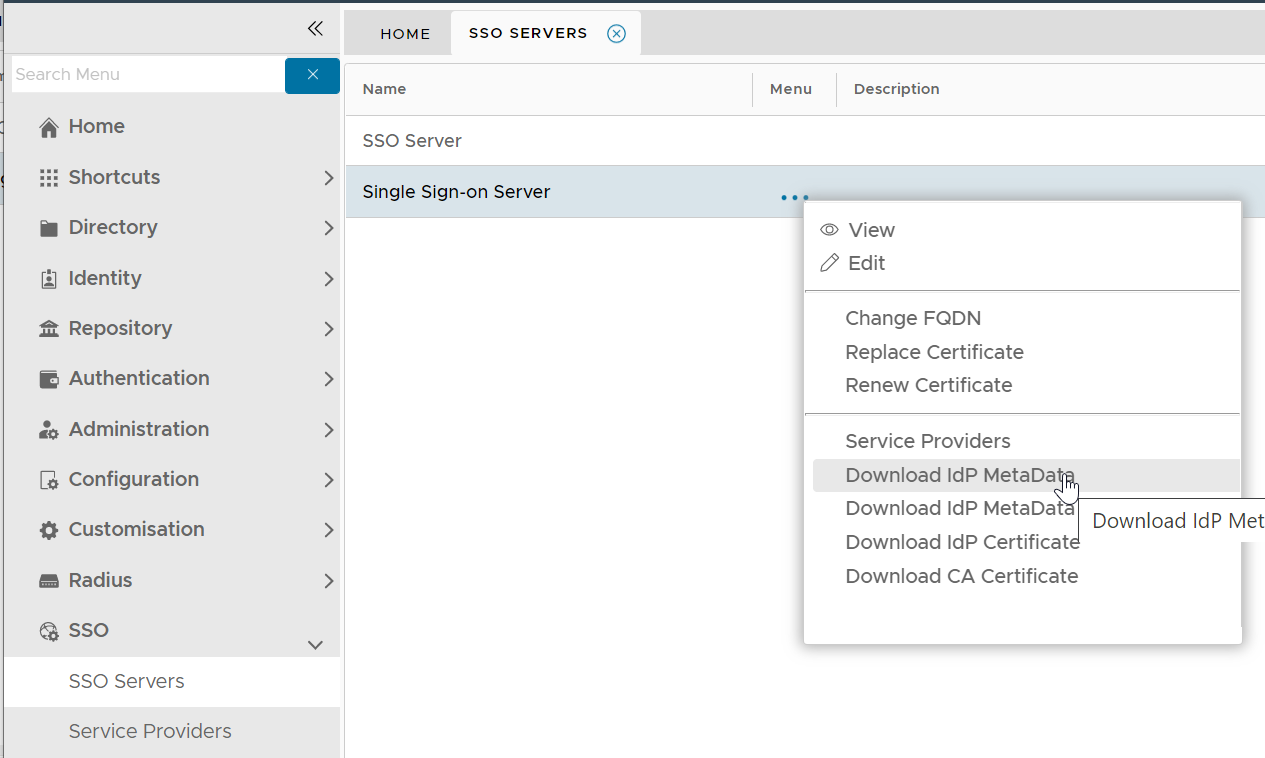Expand the Directory menu chevron

(x=328, y=228)
